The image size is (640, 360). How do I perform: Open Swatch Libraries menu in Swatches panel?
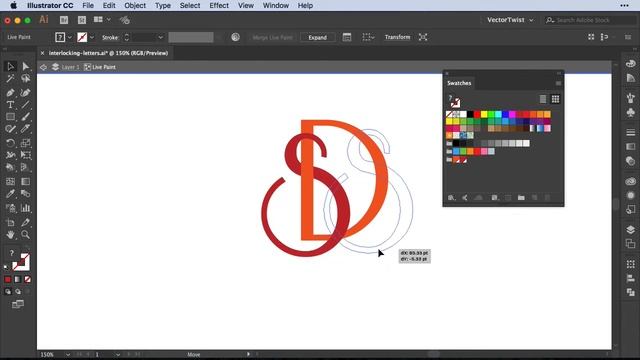pos(451,198)
